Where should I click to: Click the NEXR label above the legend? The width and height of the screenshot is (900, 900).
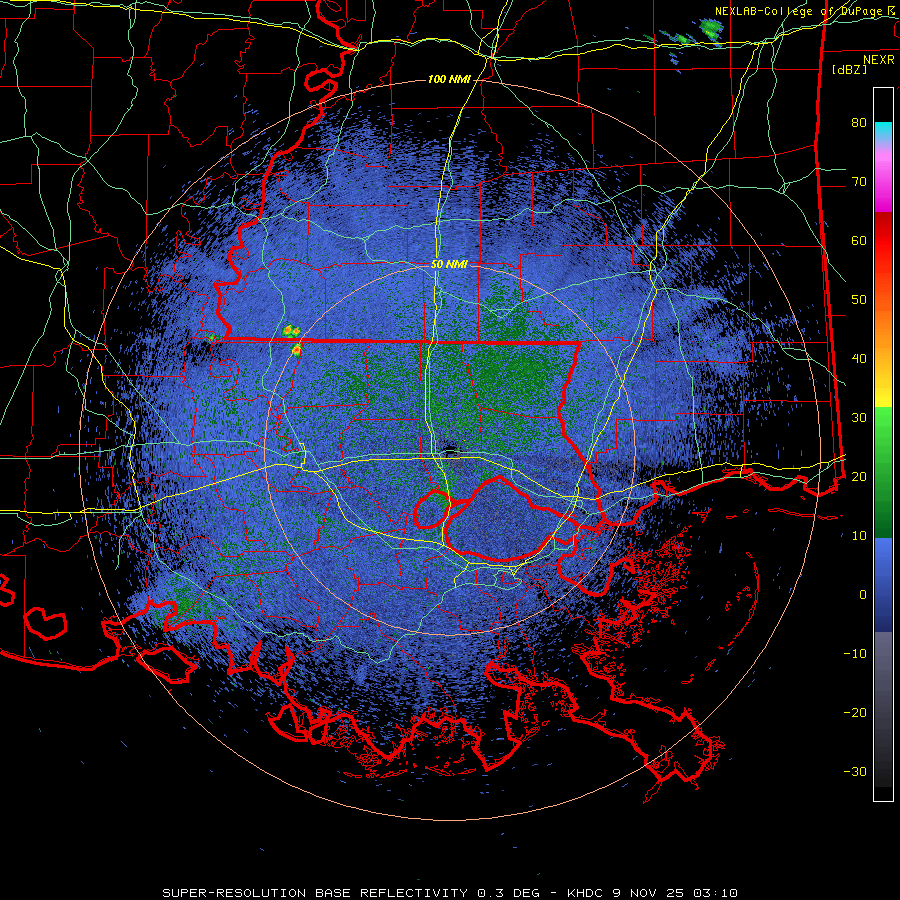point(879,60)
